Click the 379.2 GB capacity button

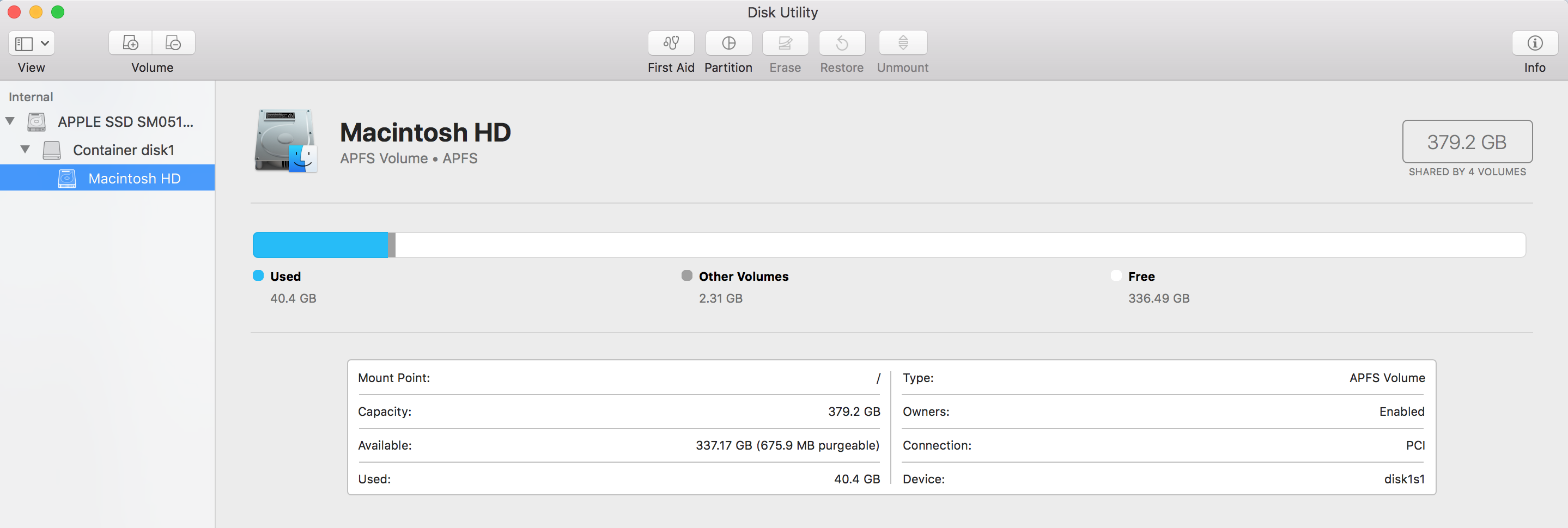point(1467,142)
